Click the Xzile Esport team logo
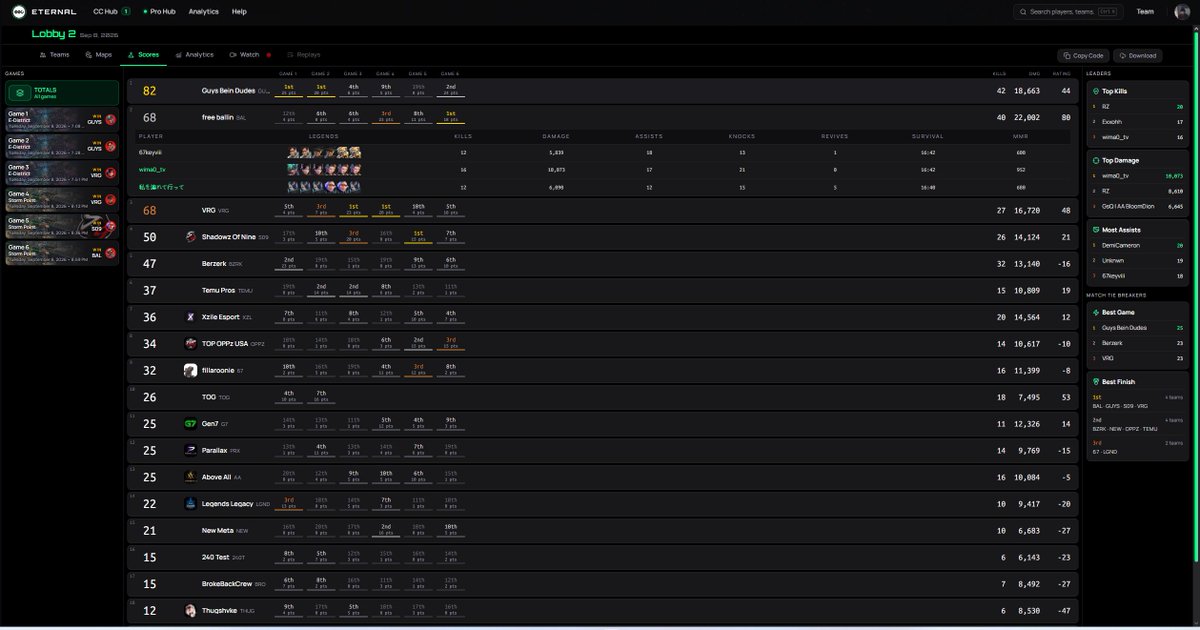This screenshot has height=630, width=1200. tap(190, 317)
